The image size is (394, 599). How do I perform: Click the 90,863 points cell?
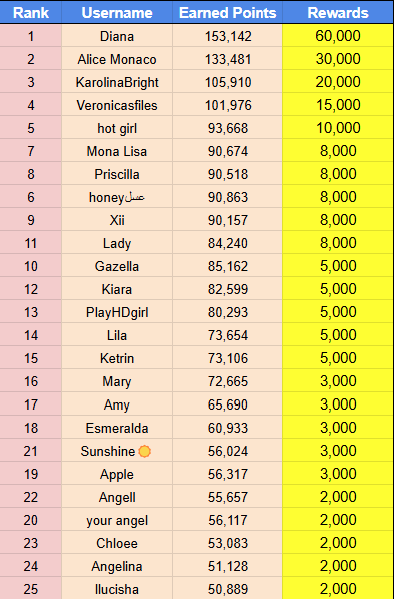(228, 197)
